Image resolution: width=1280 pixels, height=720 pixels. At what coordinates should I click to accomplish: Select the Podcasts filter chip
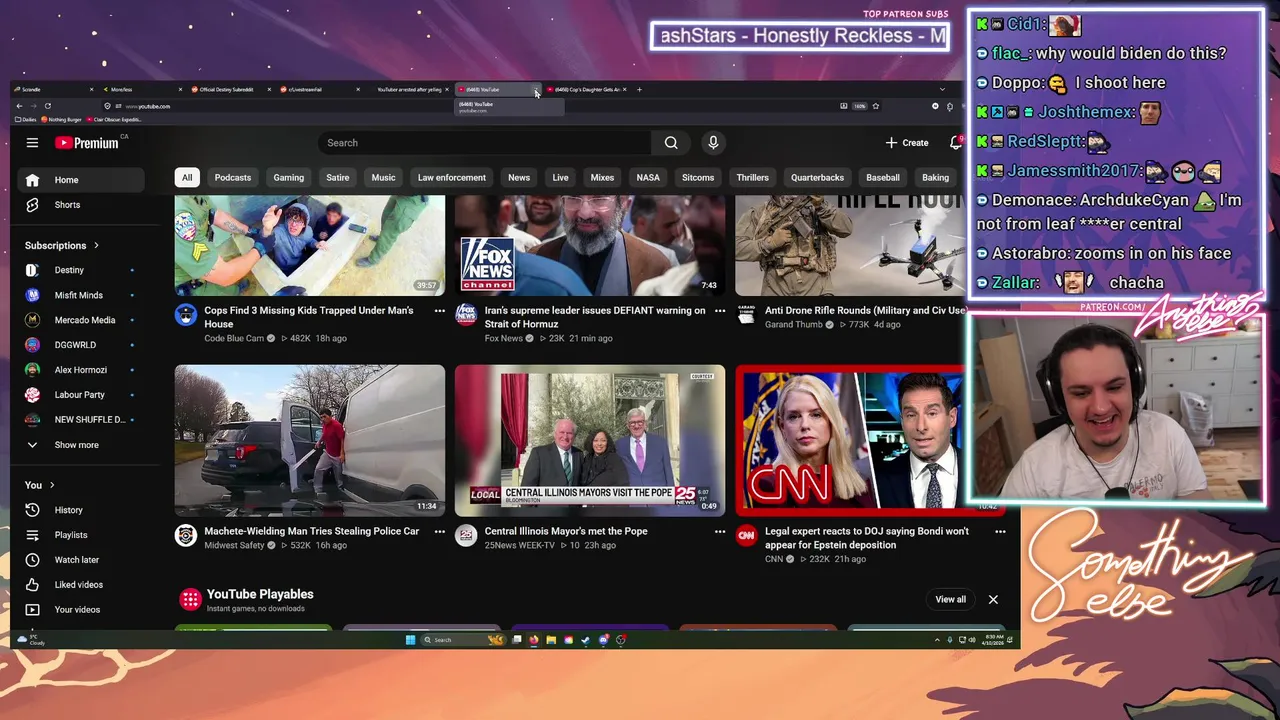pyautogui.click(x=233, y=178)
